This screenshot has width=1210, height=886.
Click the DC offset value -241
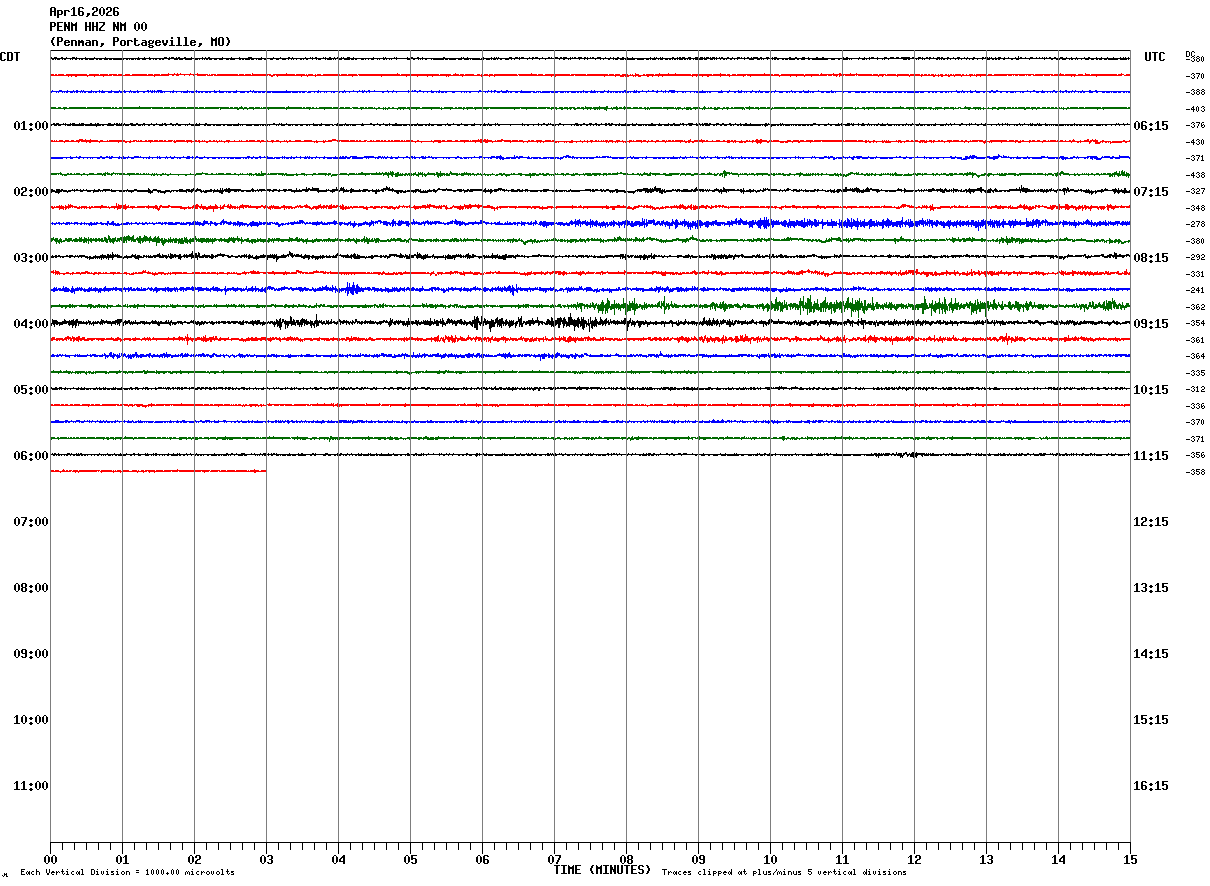(1195, 291)
